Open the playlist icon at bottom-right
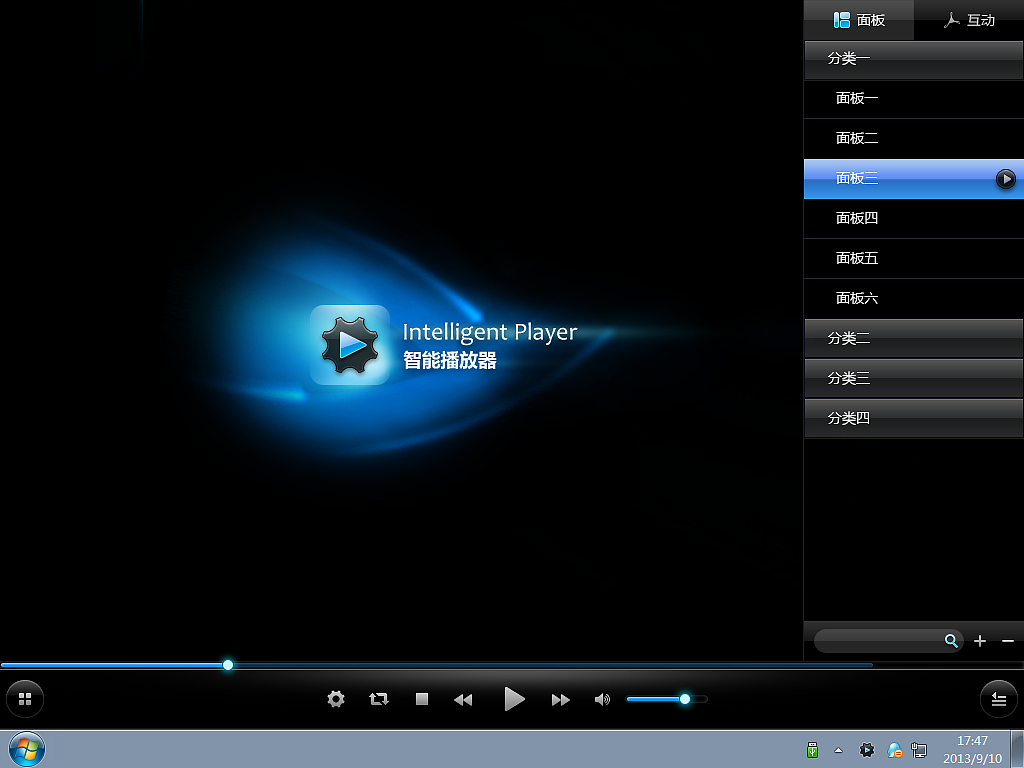The height and width of the screenshot is (768, 1024). point(998,699)
